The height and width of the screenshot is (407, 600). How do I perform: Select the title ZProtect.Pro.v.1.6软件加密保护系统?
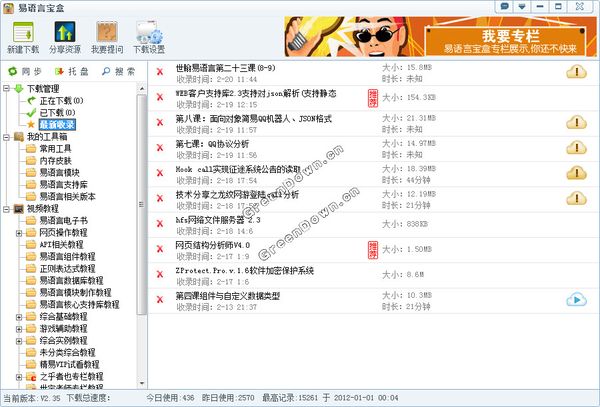[245, 271]
